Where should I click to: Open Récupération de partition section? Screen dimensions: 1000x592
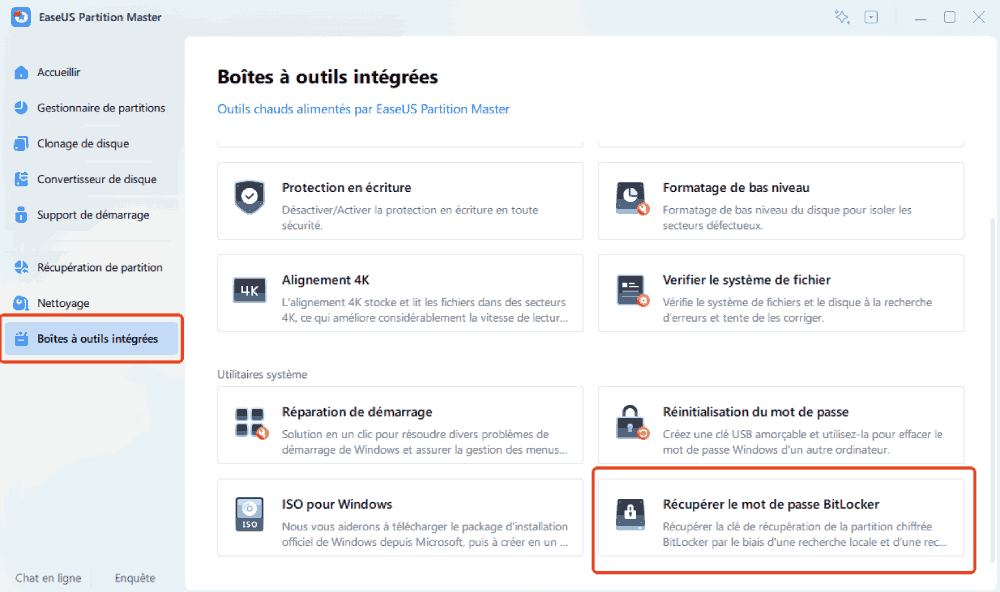click(x=99, y=267)
